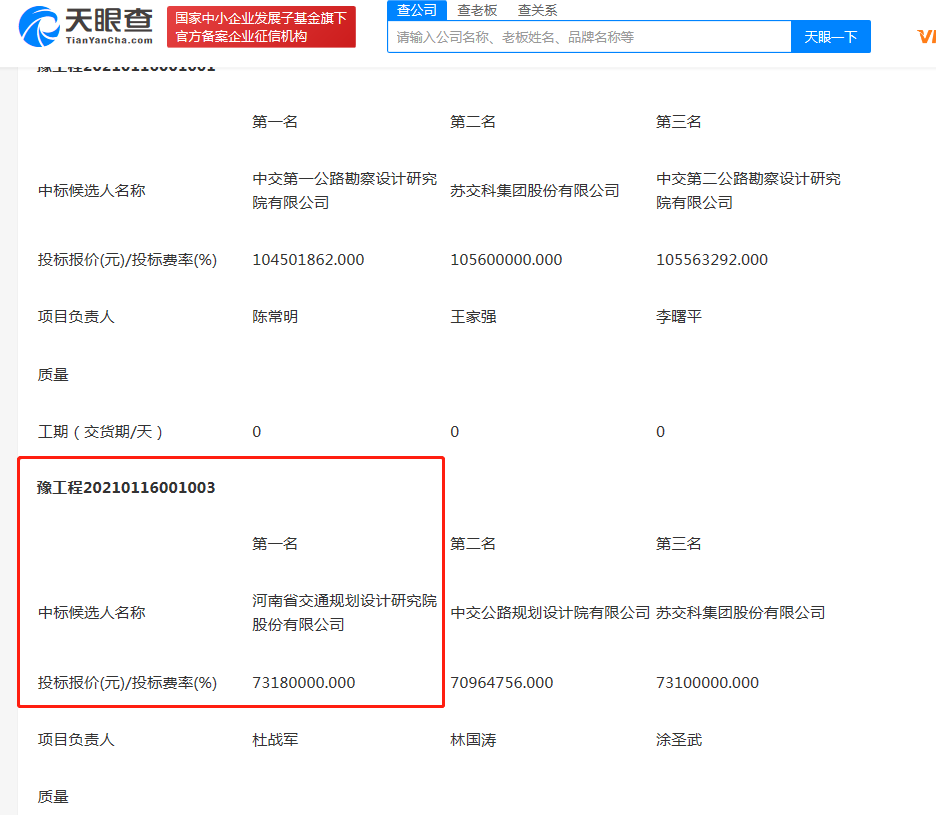
Task: Click the 天眼一下 search button
Action: (x=830, y=37)
